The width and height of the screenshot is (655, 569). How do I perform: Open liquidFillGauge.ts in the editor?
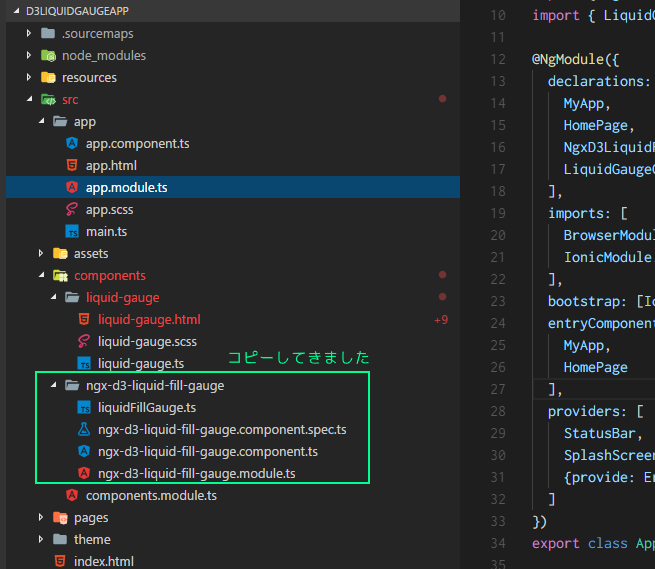click(146, 407)
